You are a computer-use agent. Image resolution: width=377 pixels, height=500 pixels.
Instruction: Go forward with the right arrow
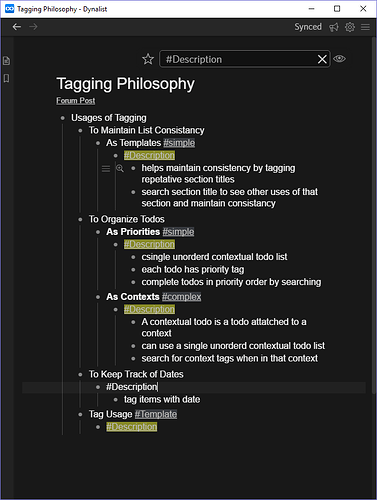(x=33, y=27)
